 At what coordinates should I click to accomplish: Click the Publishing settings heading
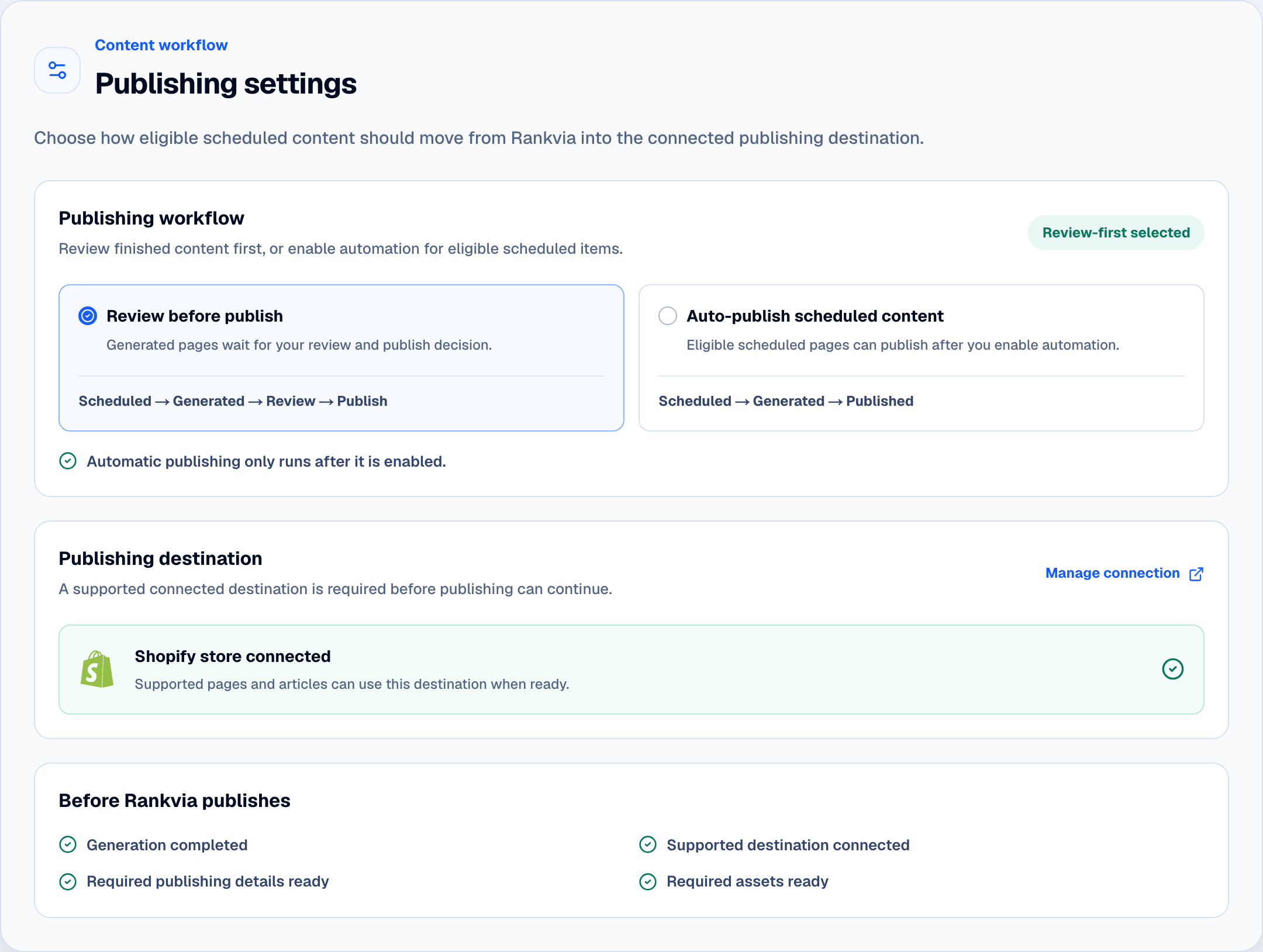tap(226, 83)
